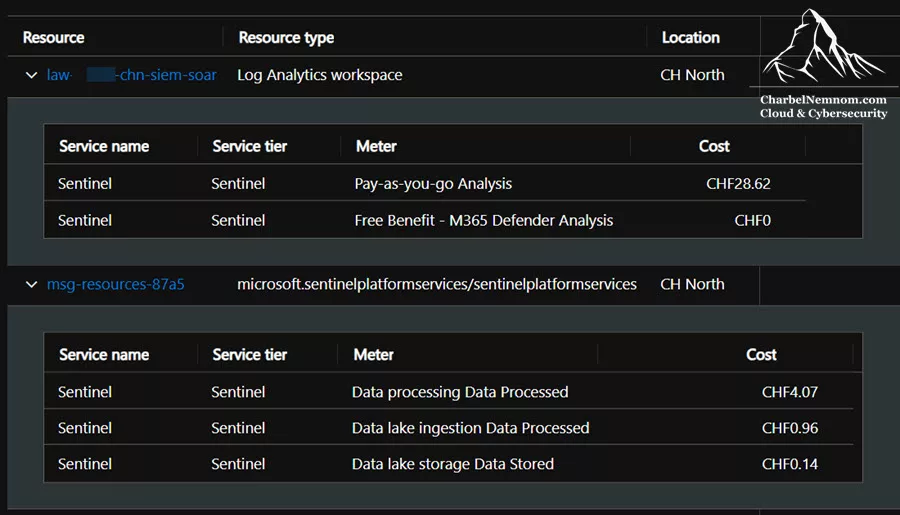Select the CHF4.07 cost value
The height and width of the screenshot is (515, 900).
(x=790, y=392)
